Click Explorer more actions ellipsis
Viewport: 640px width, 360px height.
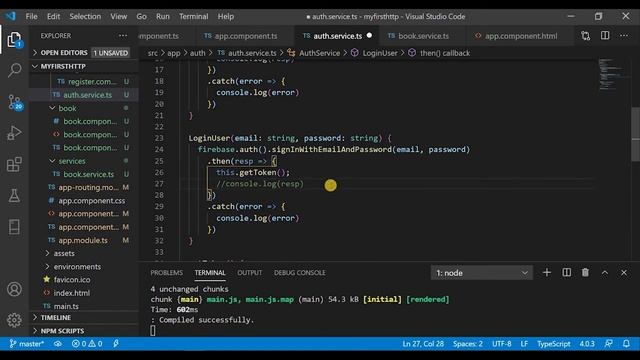tap(122, 36)
